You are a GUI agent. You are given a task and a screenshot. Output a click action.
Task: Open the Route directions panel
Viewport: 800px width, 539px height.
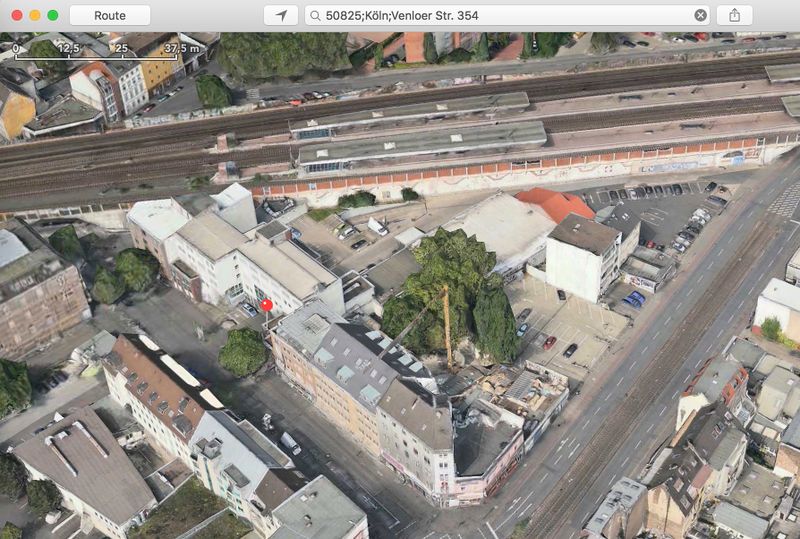tap(110, 15)
